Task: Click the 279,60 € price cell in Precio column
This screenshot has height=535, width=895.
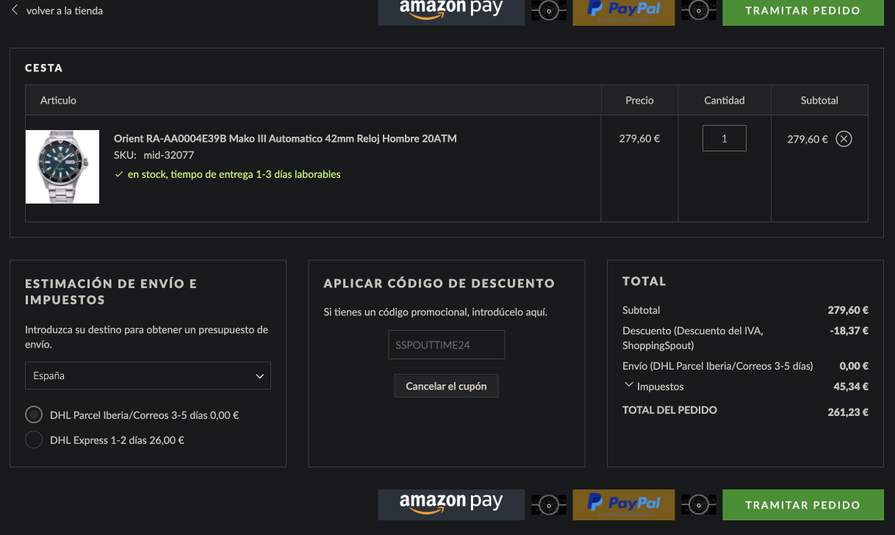Action: click(x=639, y=138)
